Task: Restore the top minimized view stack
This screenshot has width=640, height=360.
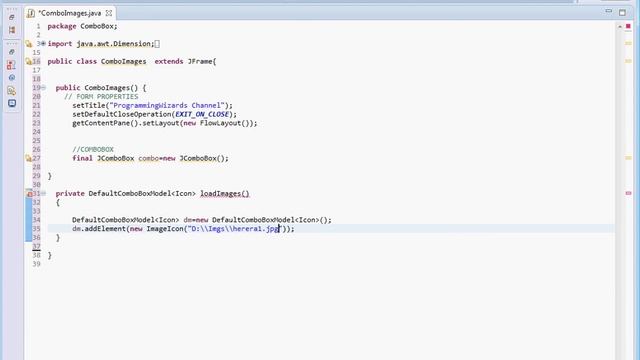Action: click(x=12, y=17)
